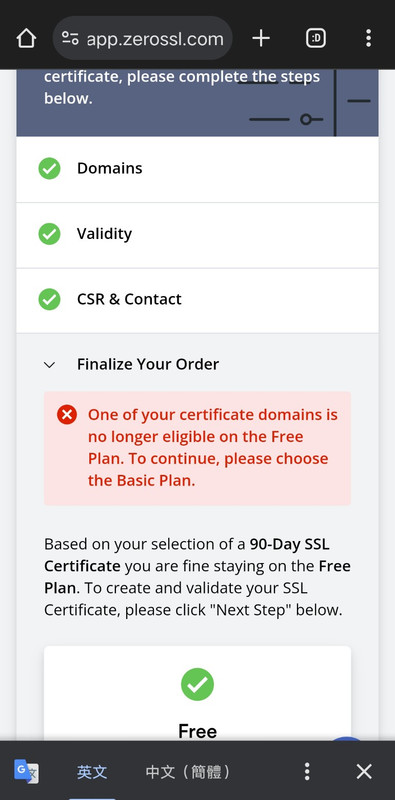Select the Free plan card
Viewport: 395px width, 800px height.
pos(198,693)
